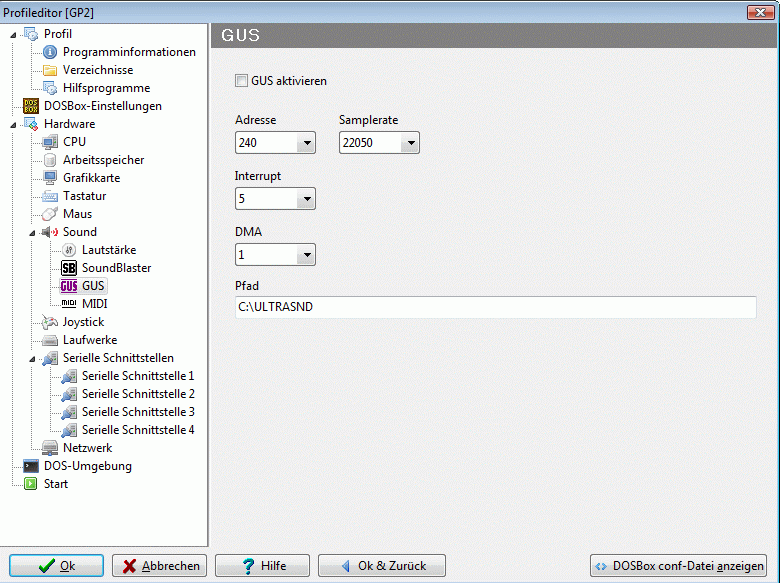780x583 pixels.
Task: Open the Samplerate dropdown
Action: [x=411, y=143]
